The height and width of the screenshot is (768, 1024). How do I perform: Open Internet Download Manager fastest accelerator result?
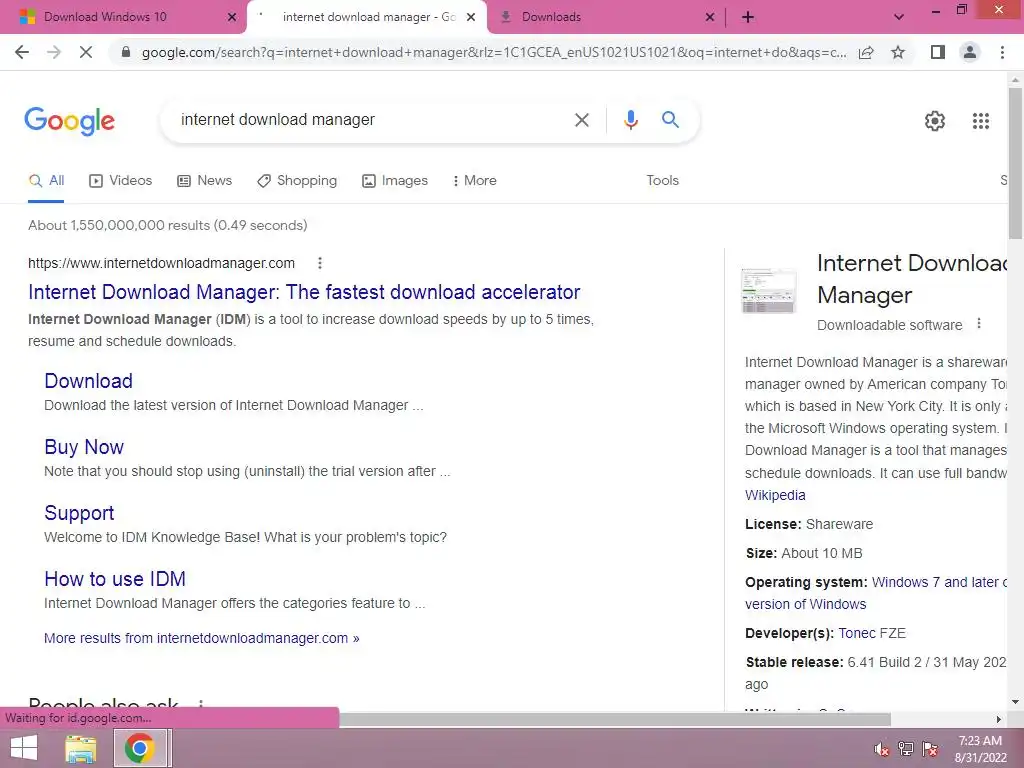point(304,292)
